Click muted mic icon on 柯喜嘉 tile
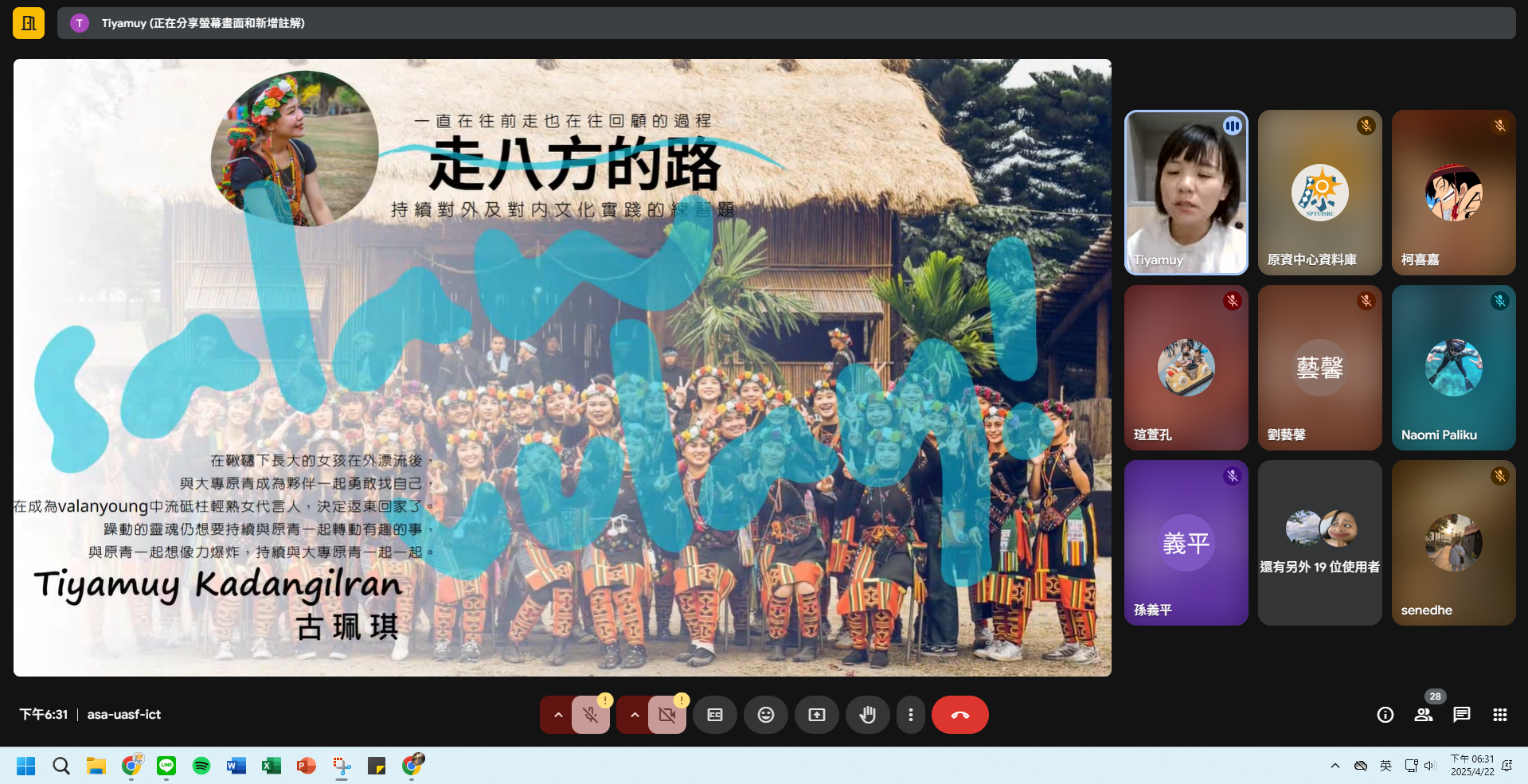The image size is (1528, 784). (x=1500, y=126)
